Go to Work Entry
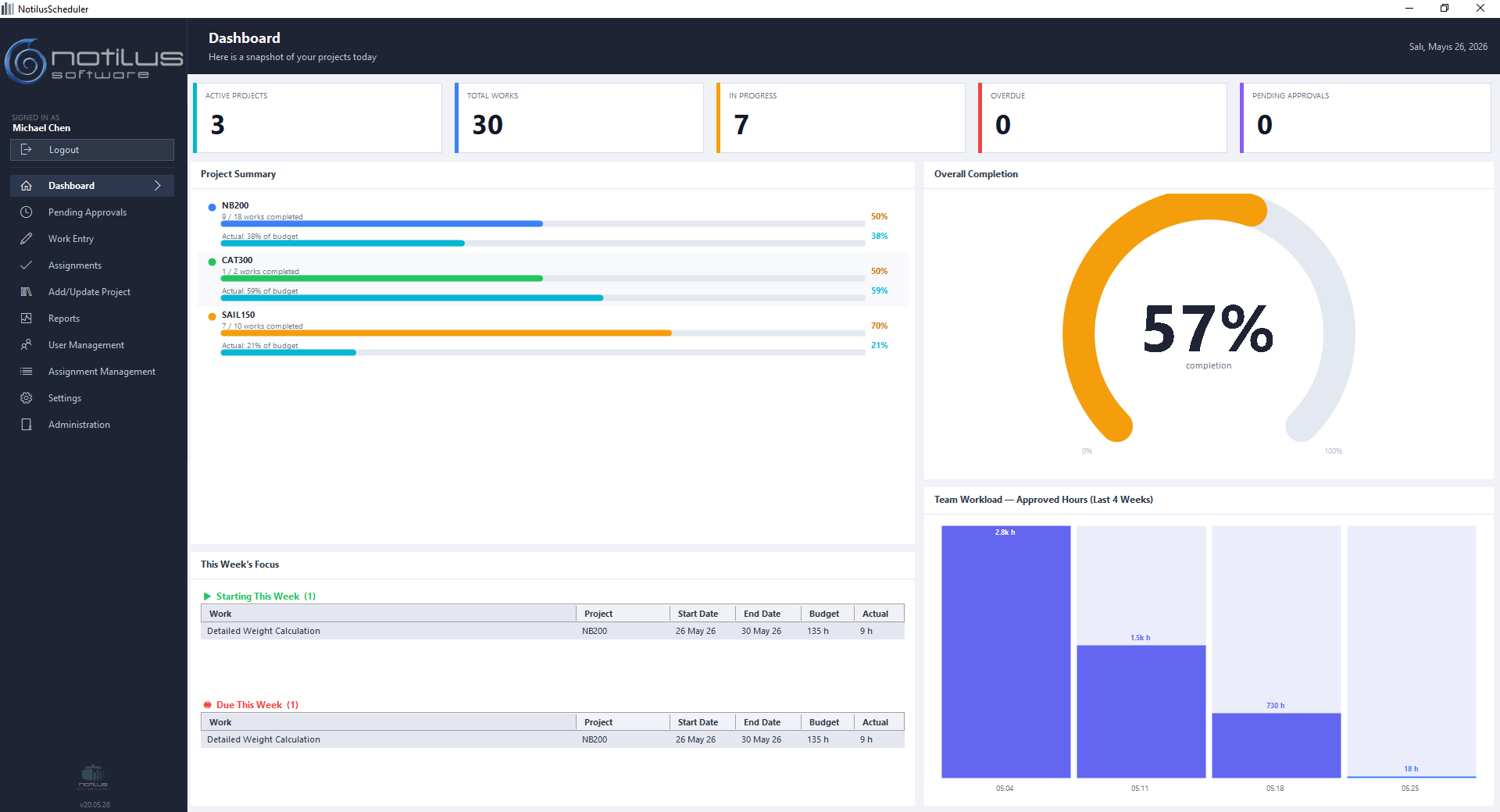Viewport: 1500px width, 812px height. 92,239
